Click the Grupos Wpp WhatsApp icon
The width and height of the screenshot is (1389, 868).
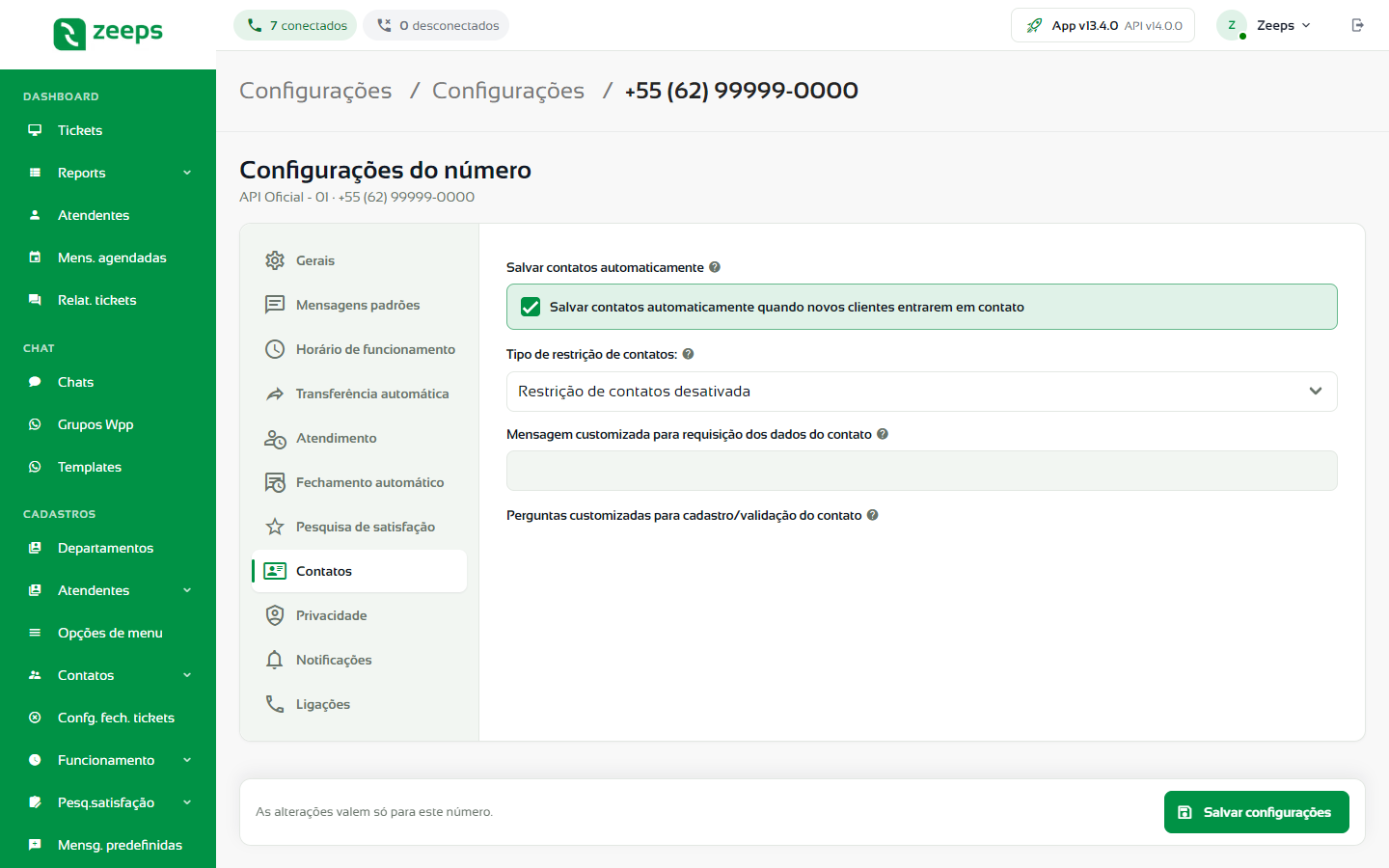[35, 424]
